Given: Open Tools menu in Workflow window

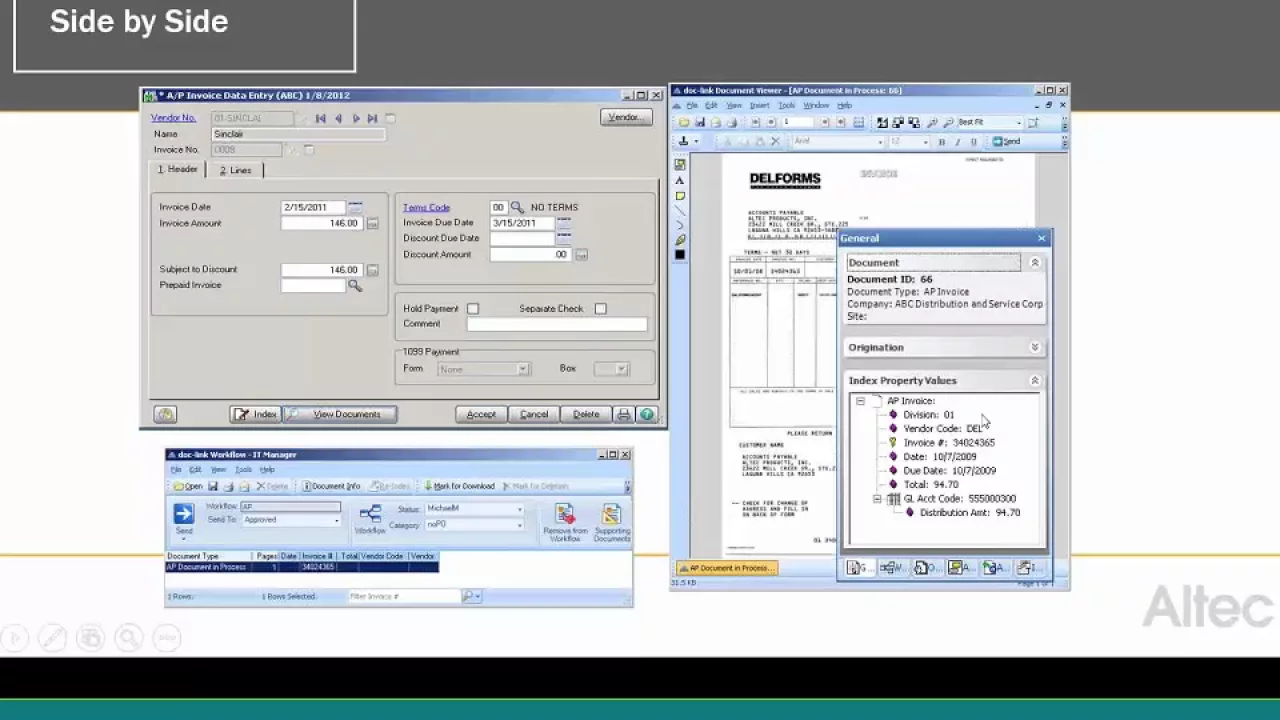Looking at the screenshot, I should point(243,470).
